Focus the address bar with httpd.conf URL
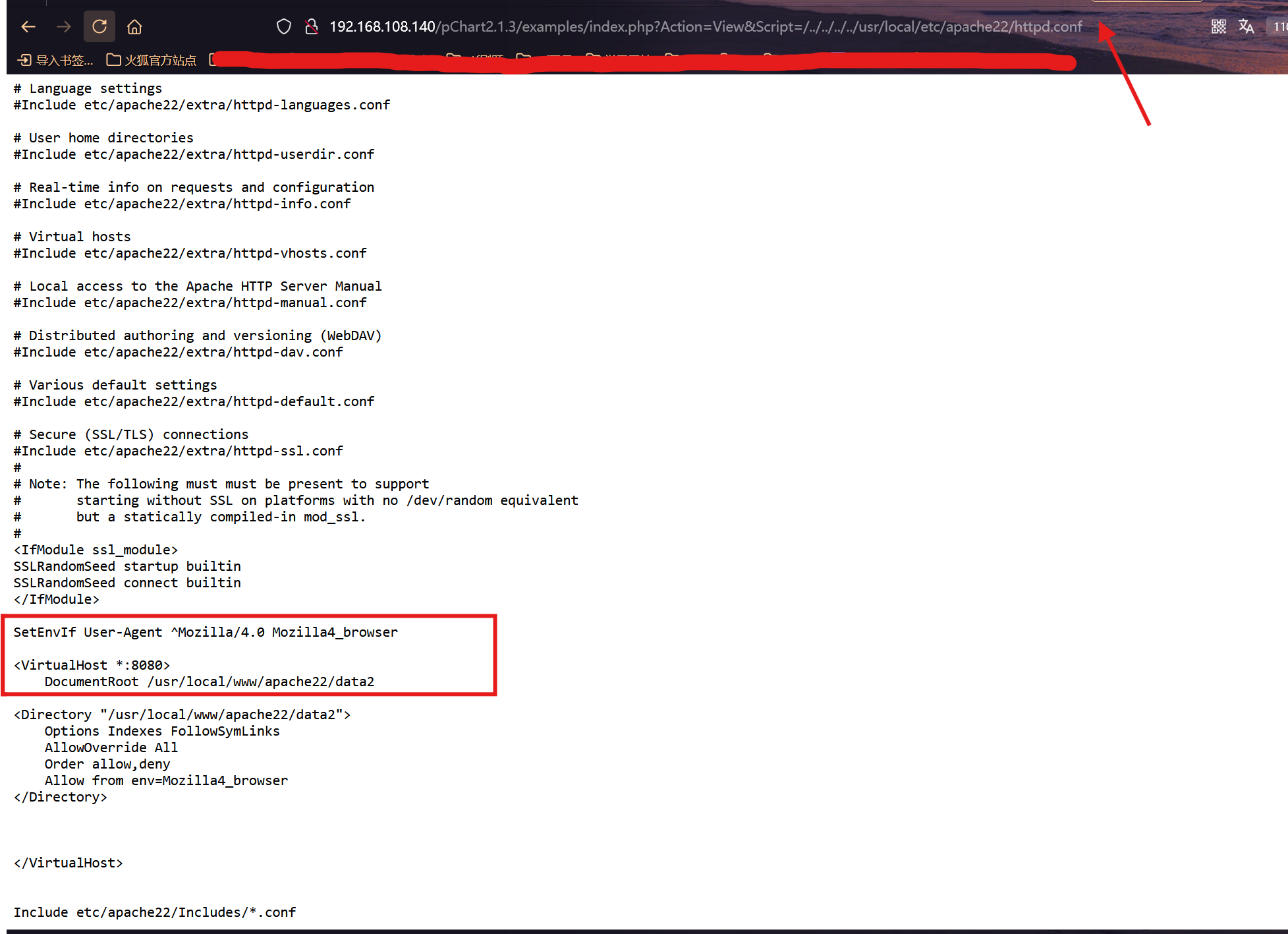This screenshot has width=1288, height=934. click(705, 27)
